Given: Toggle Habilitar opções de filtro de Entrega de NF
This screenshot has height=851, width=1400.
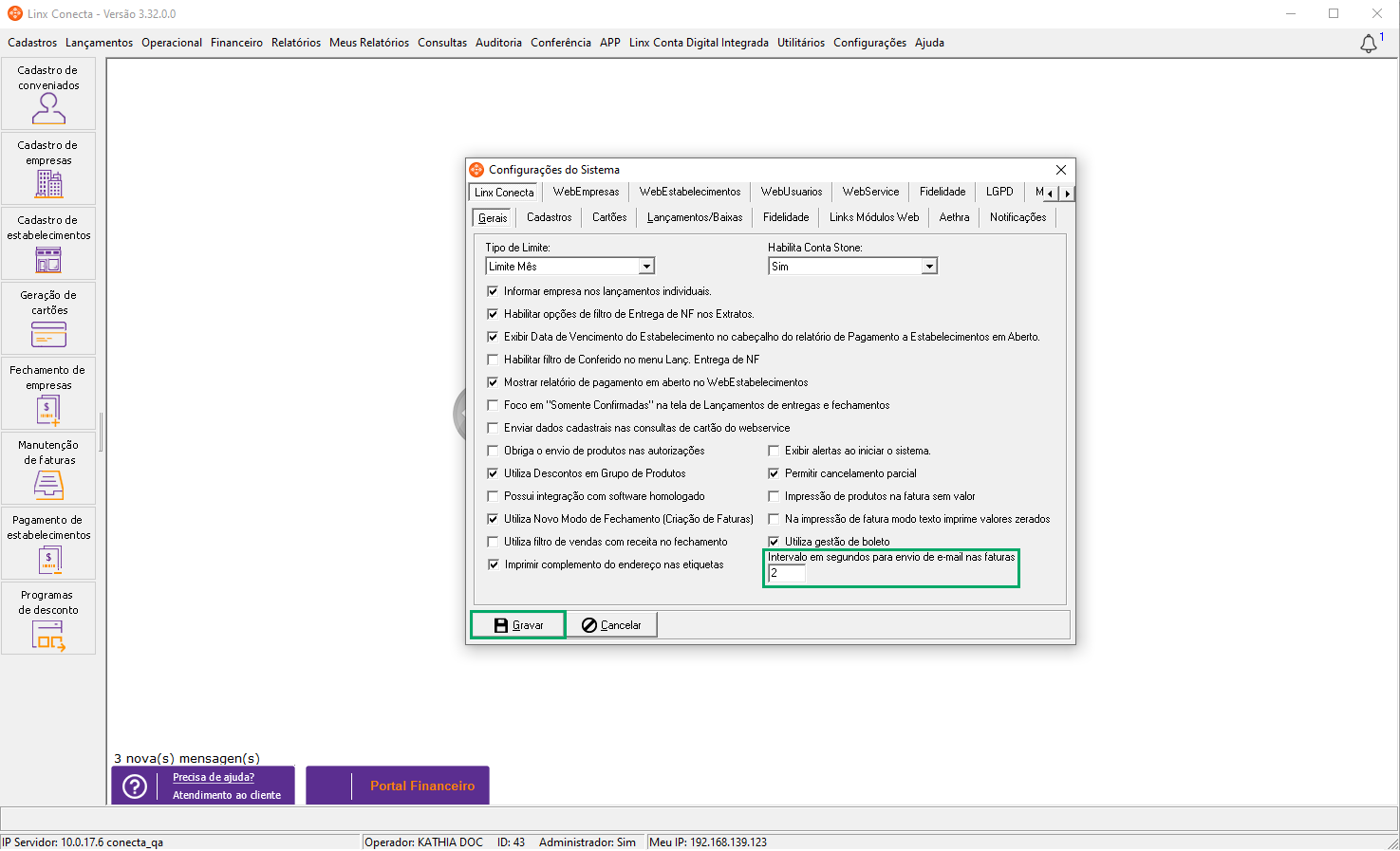Looking at the screenshot, I should coord(493,314).
